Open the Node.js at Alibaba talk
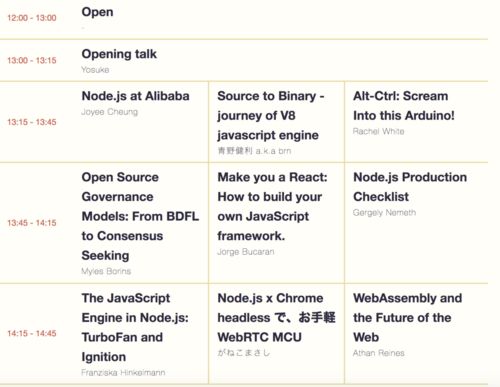This screenshot has height=387, width=500. (135, 96)
